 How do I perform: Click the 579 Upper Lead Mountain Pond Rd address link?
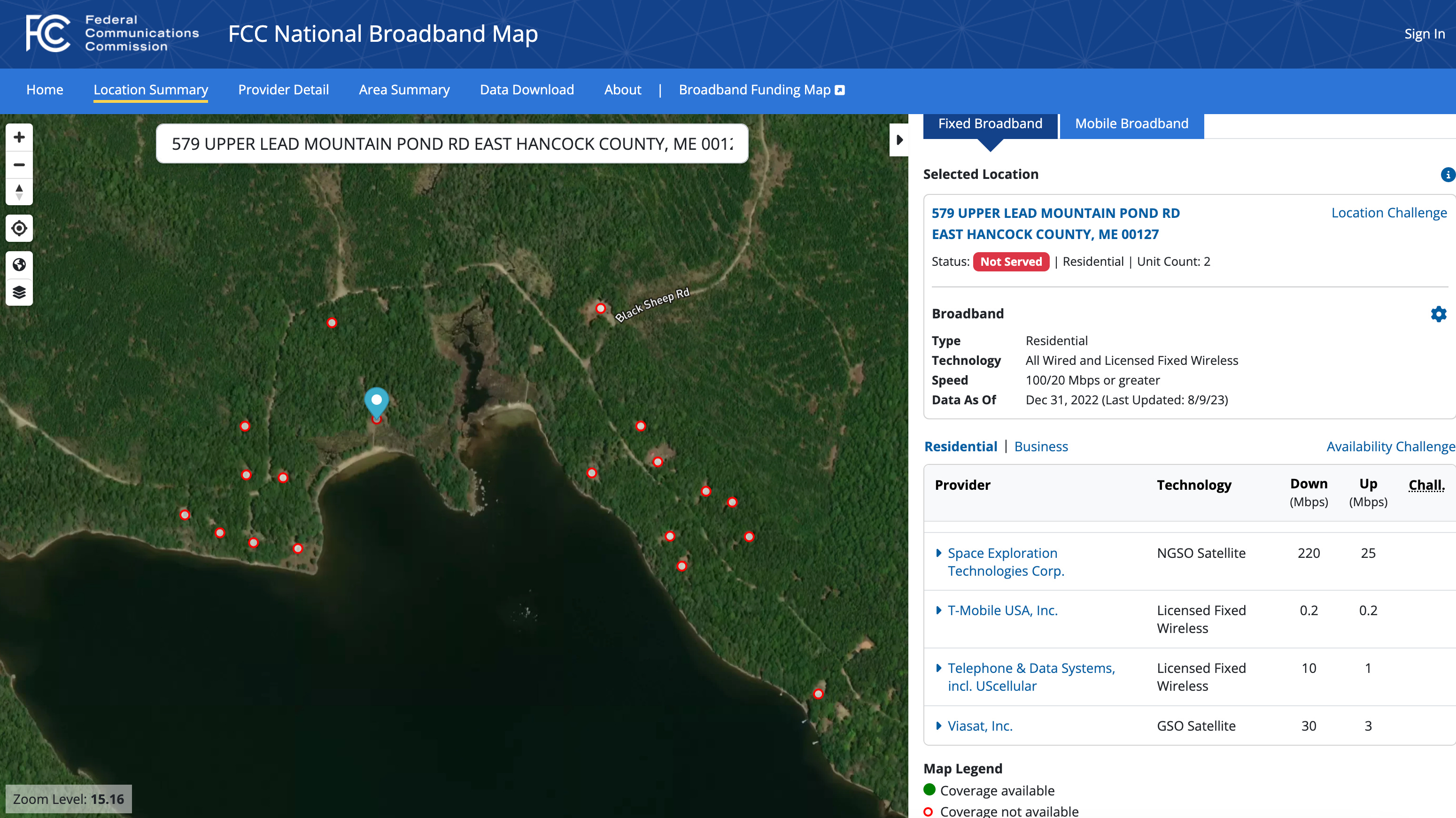[x=1056, y=224]
